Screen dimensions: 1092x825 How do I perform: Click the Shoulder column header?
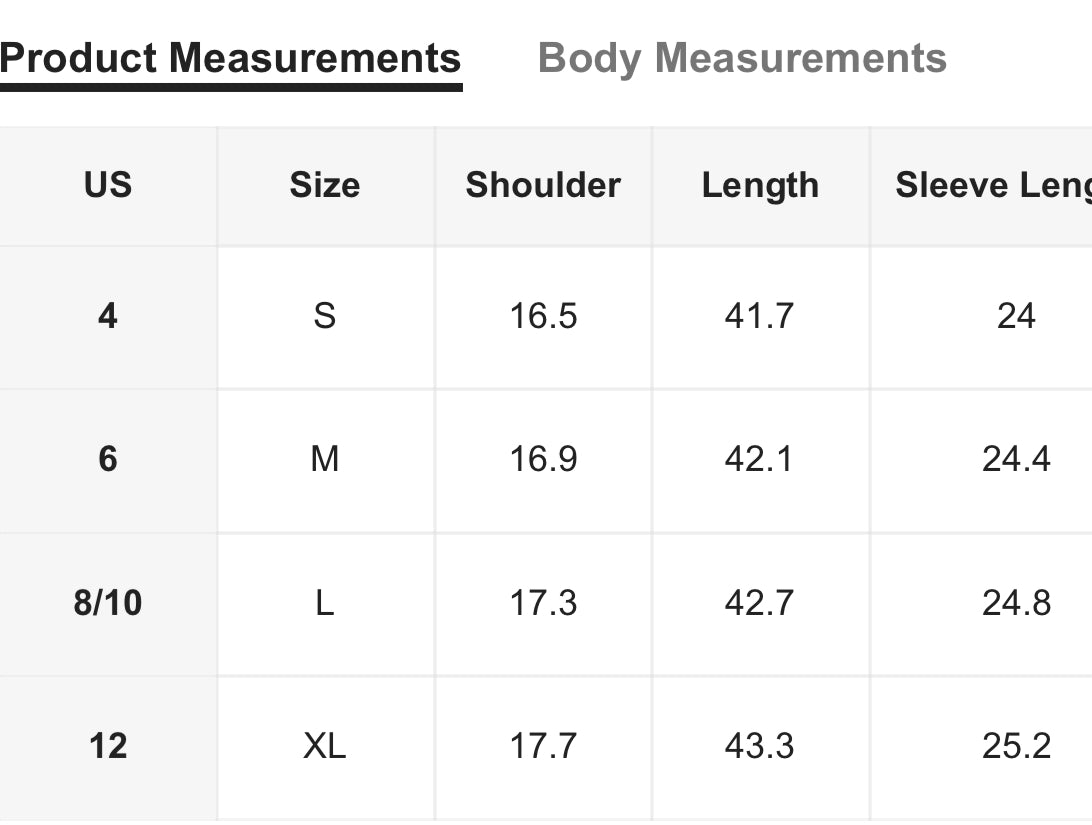[543, 185]
